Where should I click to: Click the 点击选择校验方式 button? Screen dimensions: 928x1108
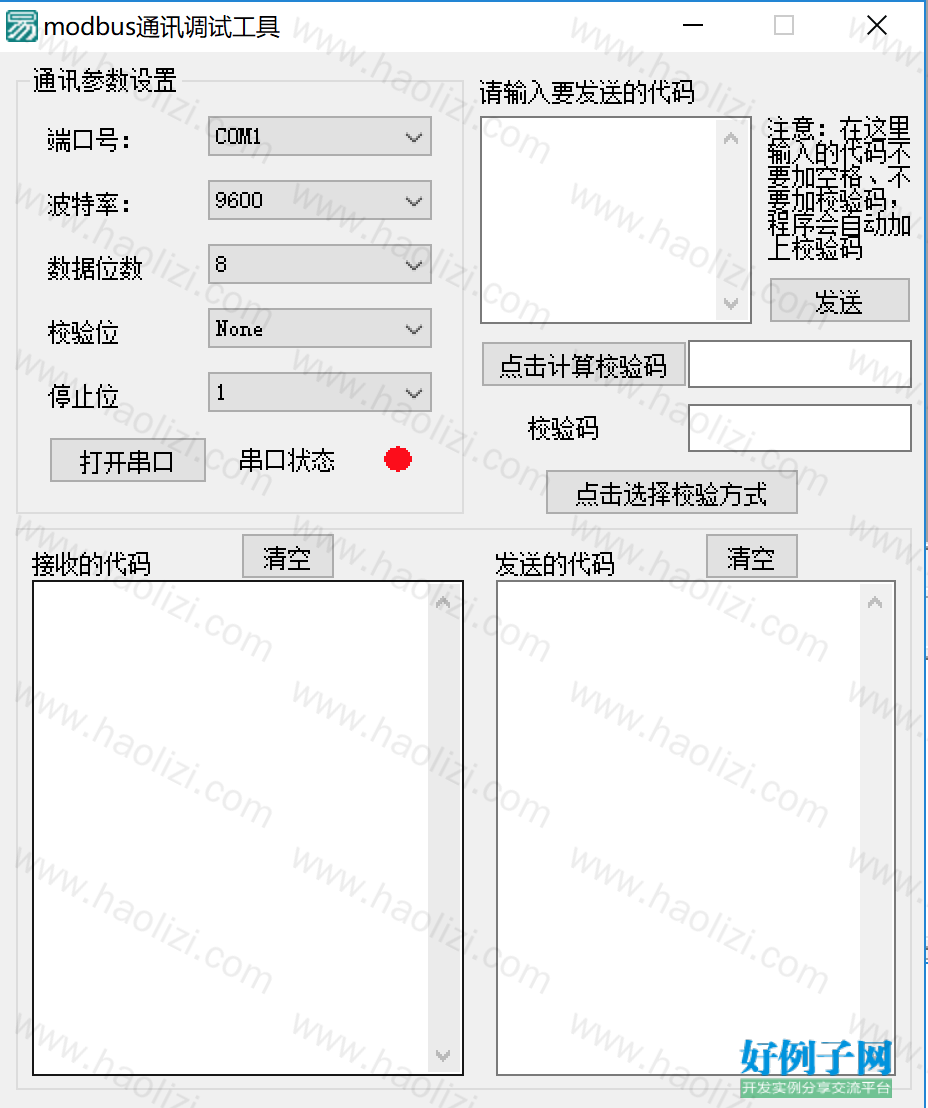click(671, 493)
